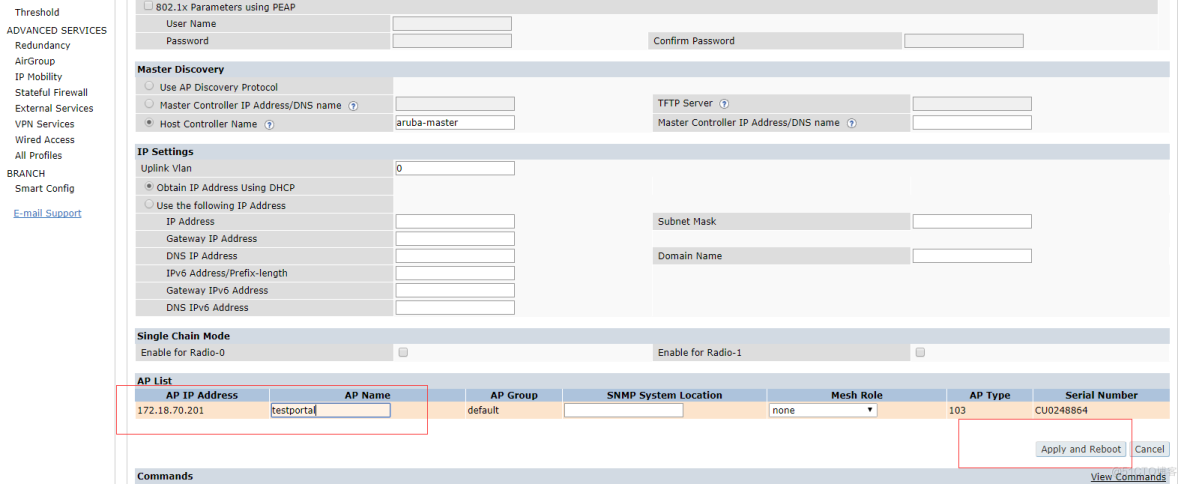This screenshot has width=1184, height=484.
Task: Click the AP Name column header
Action: tap(367, 395)
